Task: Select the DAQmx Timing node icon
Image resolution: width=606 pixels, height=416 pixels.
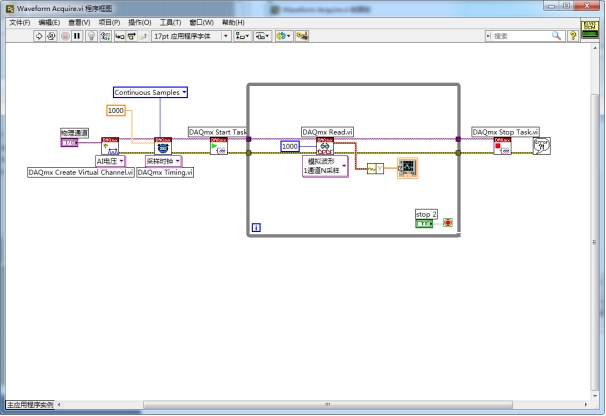Action: 162,147
